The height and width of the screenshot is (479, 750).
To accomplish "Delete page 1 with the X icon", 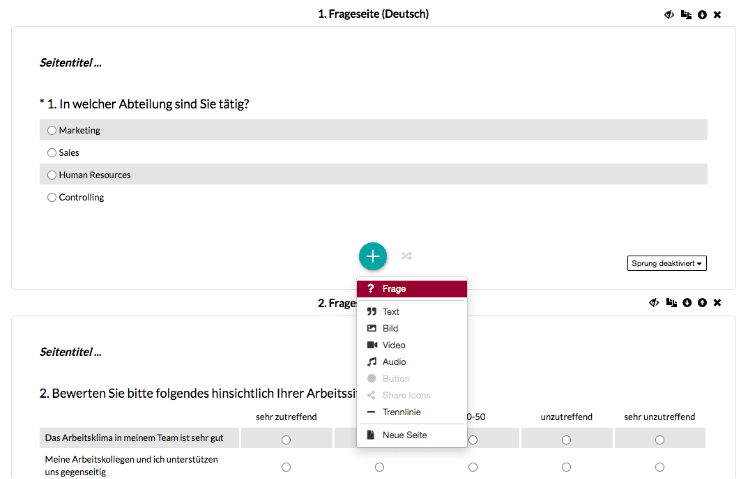I will [717, 15].
